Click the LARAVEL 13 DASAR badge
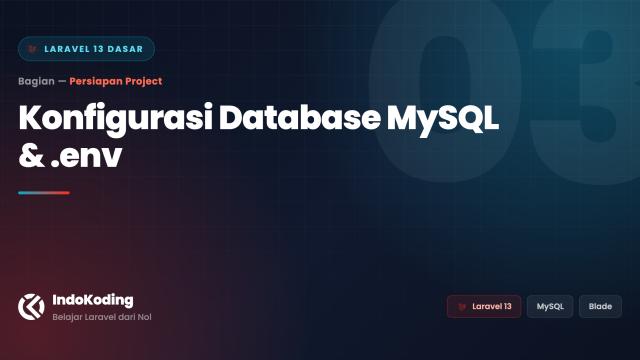 coord(86,49)
